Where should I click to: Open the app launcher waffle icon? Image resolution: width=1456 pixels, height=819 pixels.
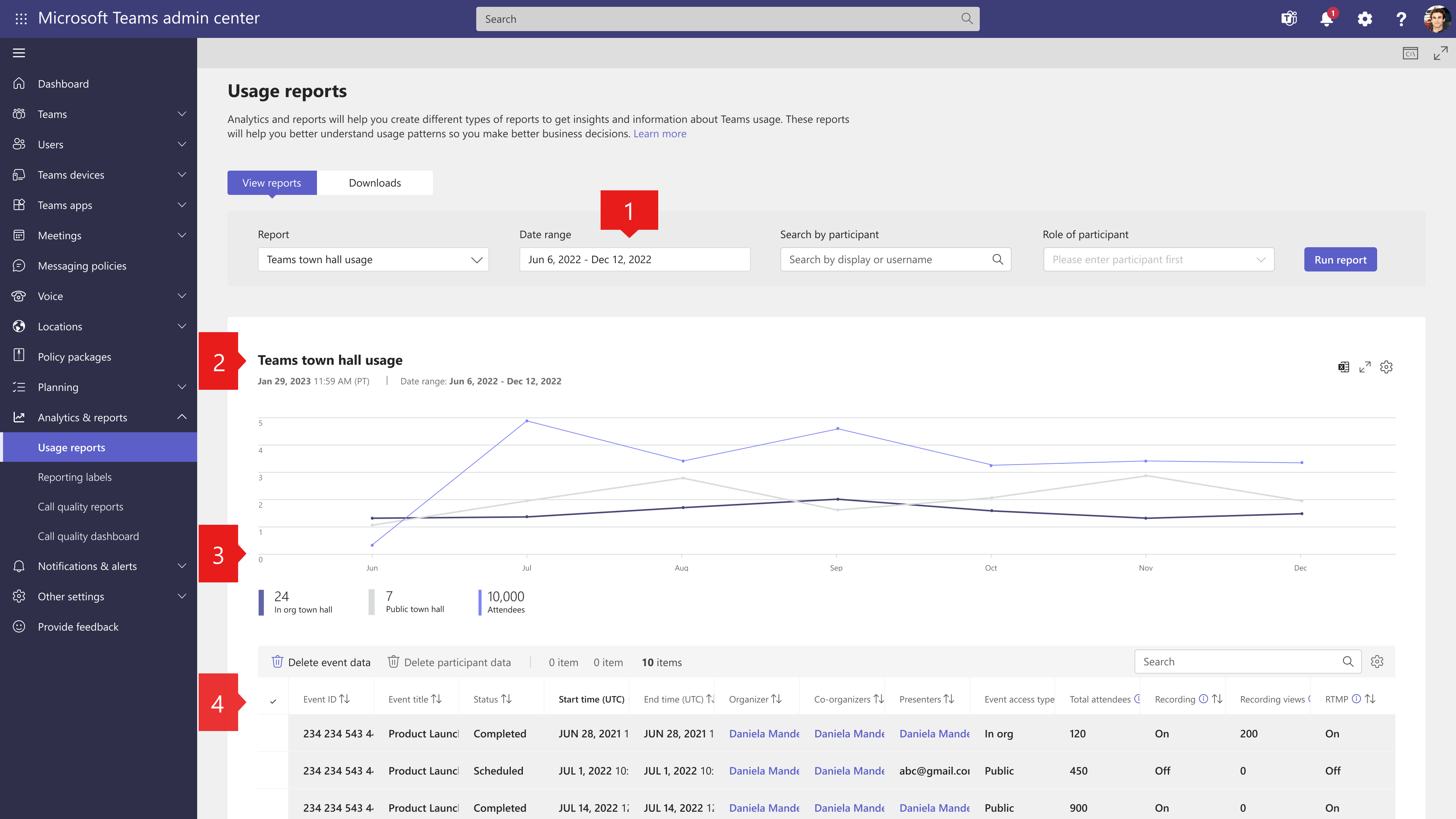click(x=21, y=19)
